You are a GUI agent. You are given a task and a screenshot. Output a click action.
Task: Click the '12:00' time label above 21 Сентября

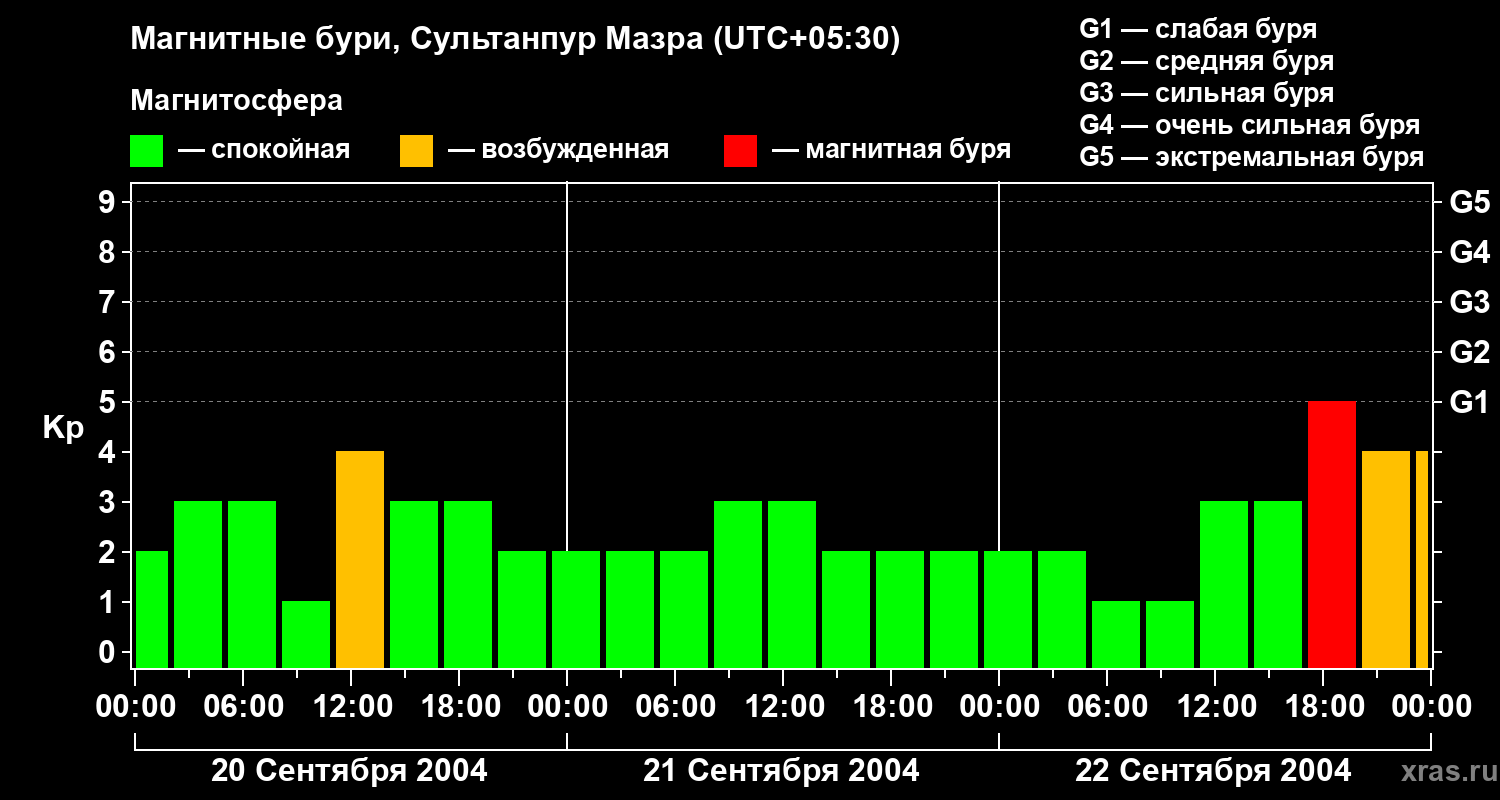(783, 707)
